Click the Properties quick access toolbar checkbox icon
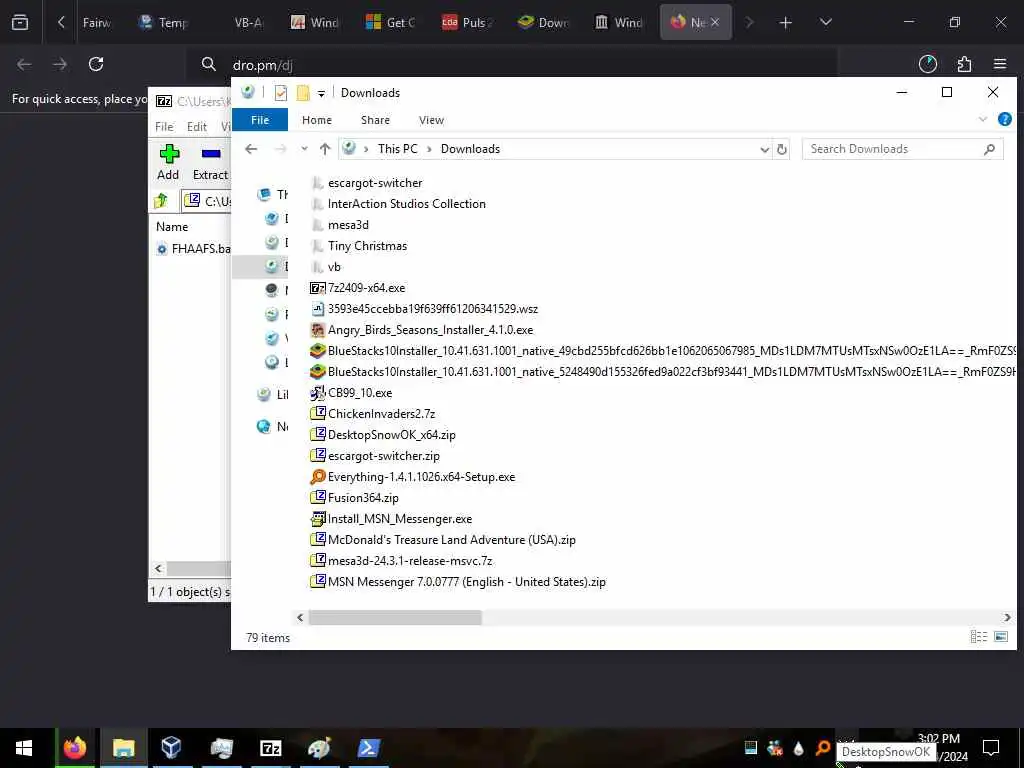This screenshot has width=1024, height=768. click(x=281, y=93)
